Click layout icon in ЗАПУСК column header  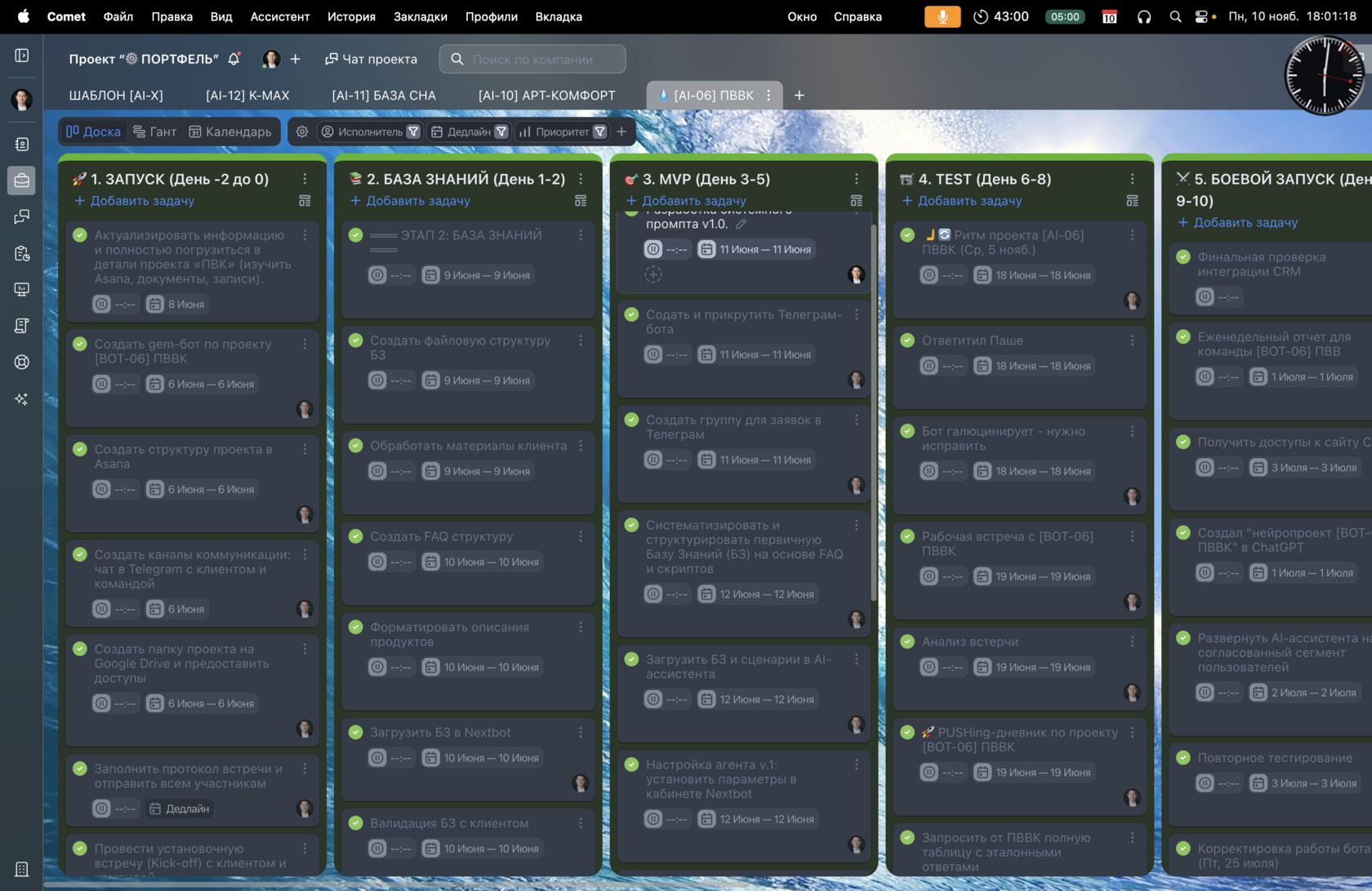click(x=305, y=201)
